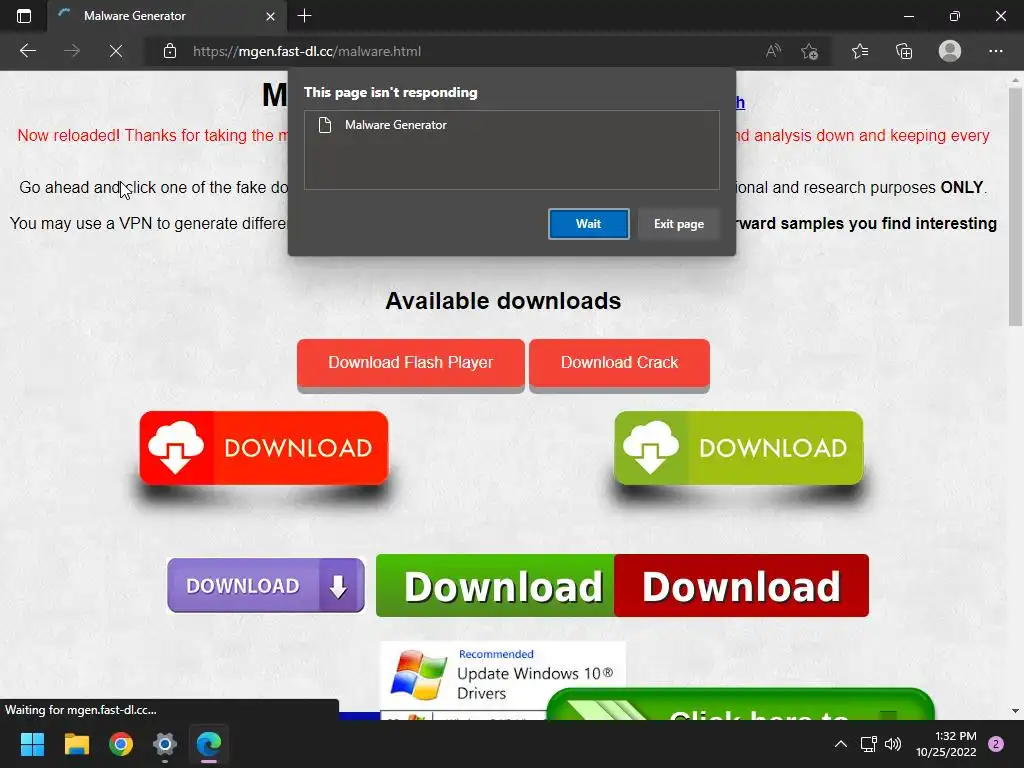
Task: Click the address bar URL field
Action: (x=457, y=51)
